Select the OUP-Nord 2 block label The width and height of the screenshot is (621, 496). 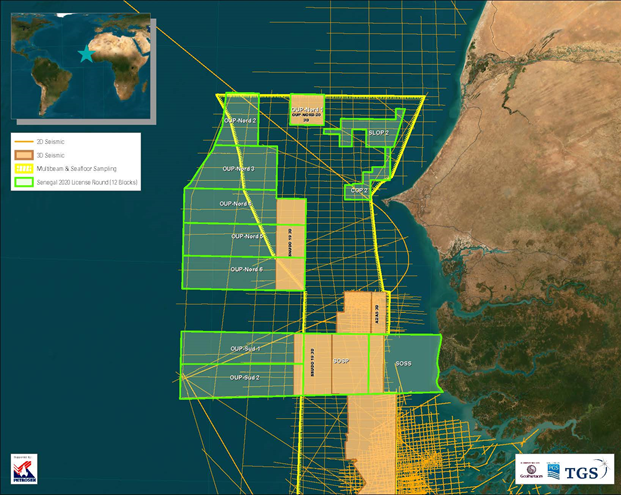pos(241,120)
